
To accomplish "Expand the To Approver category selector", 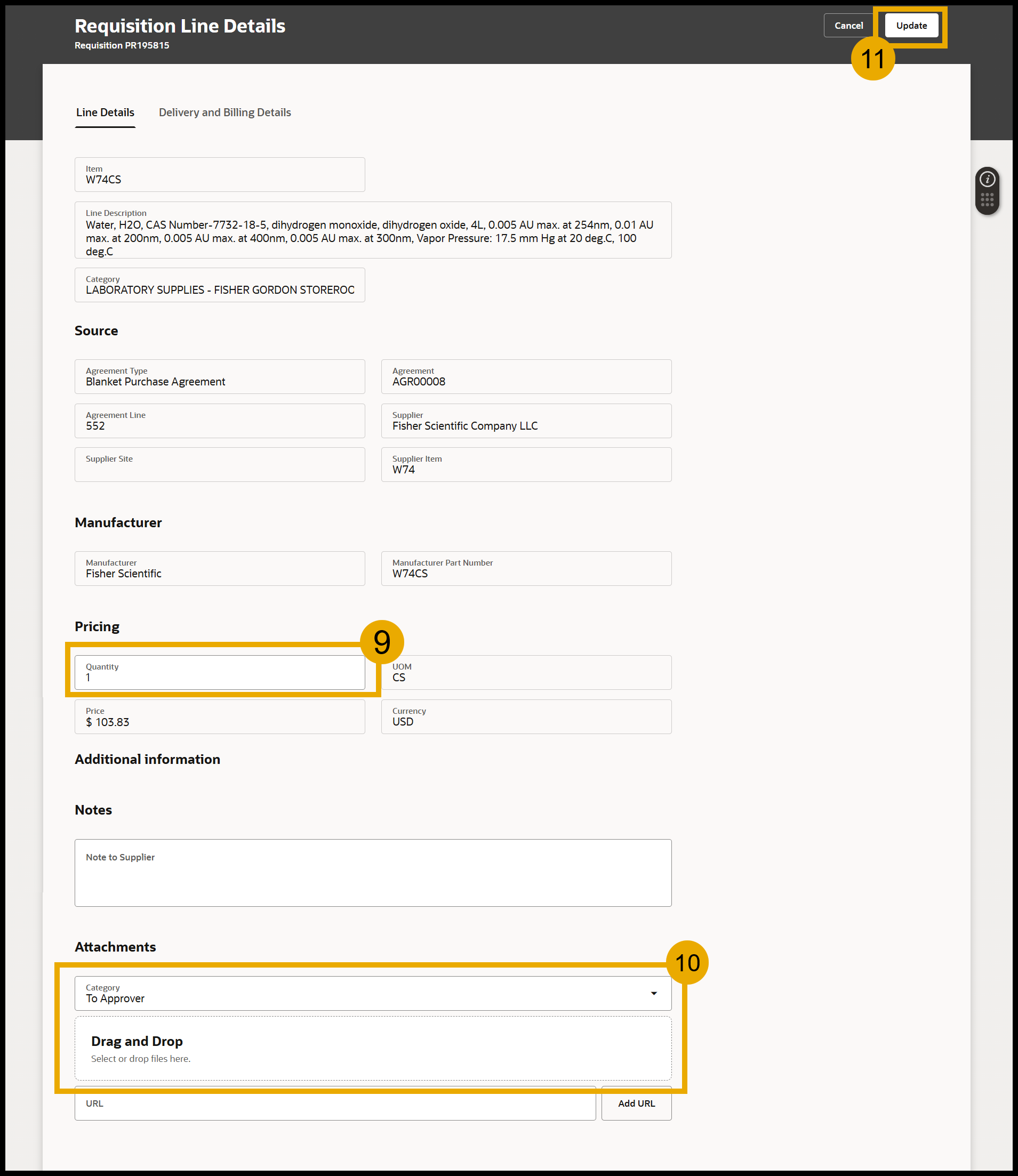I will [x=373, y=993].
